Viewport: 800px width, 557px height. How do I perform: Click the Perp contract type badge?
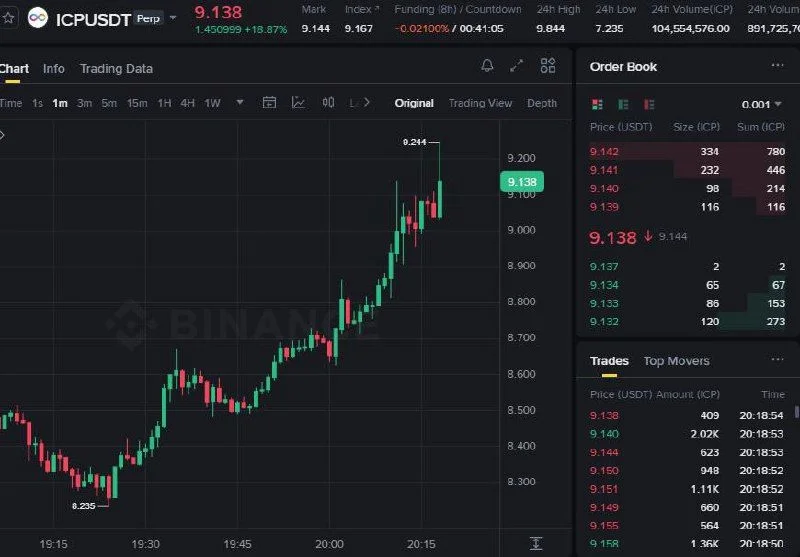pyautogui.click(x=148, y=18)
